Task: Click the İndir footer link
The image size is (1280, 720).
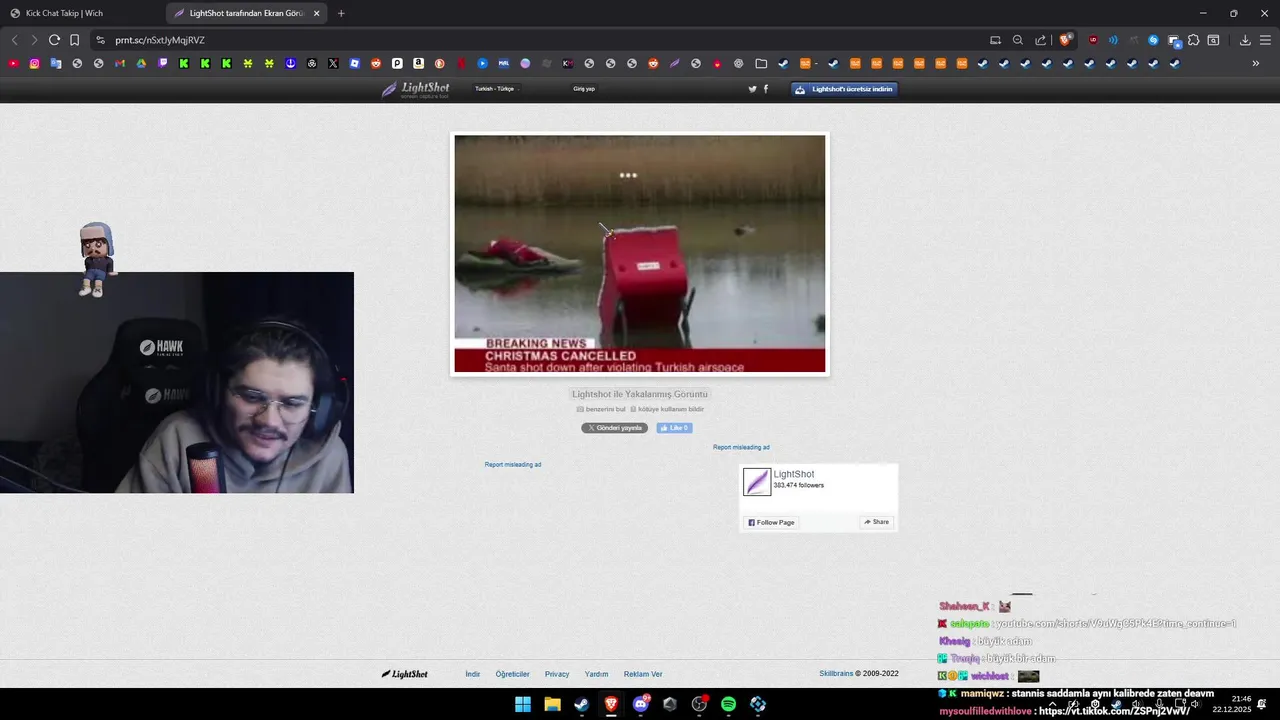Action: [473, 674]
